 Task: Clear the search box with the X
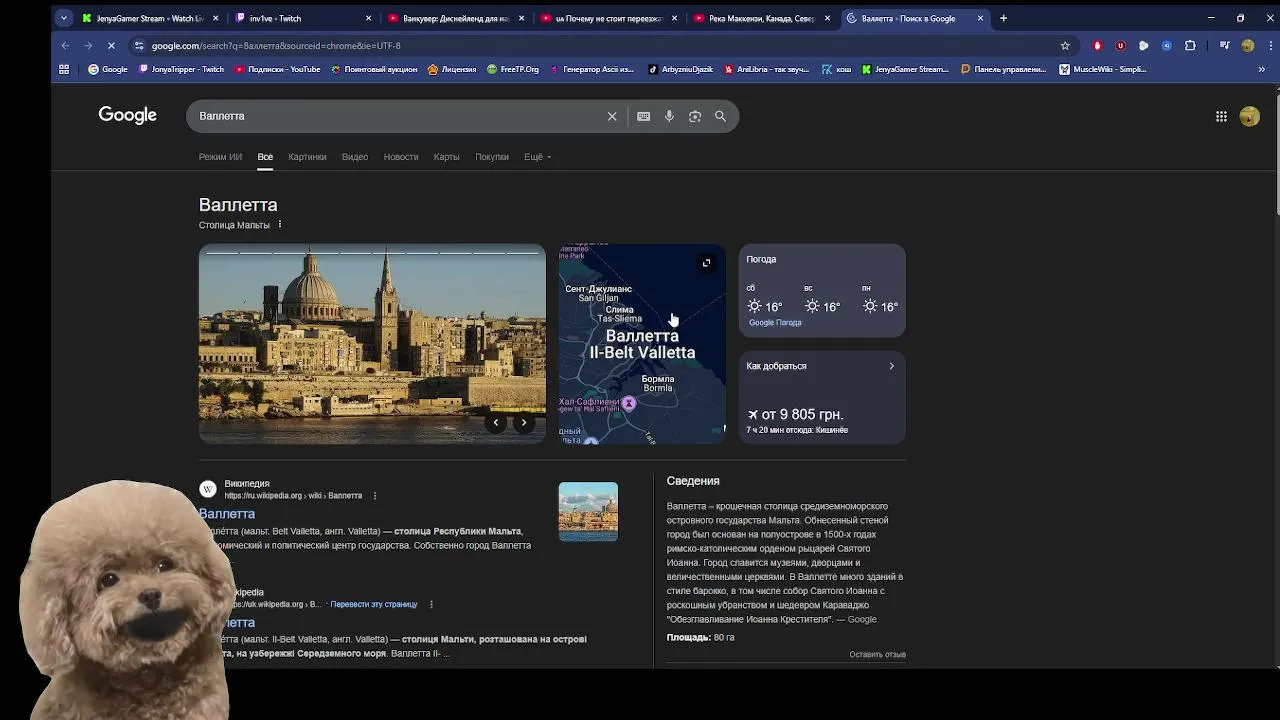(x=612, y=116)
